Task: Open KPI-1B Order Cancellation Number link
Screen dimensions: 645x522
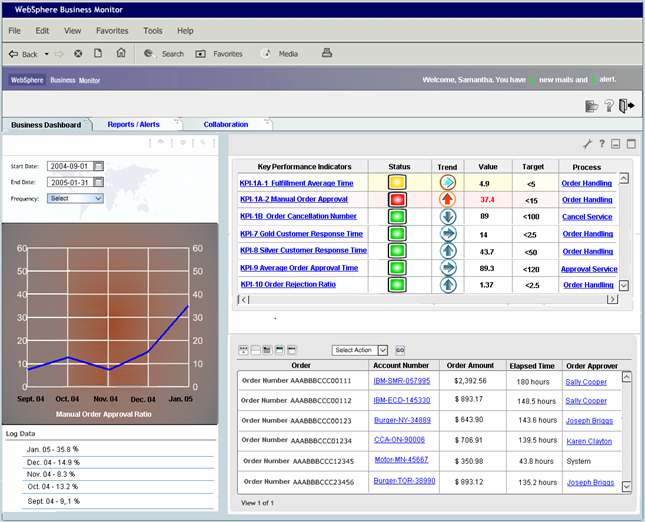Action: point(298,216)
